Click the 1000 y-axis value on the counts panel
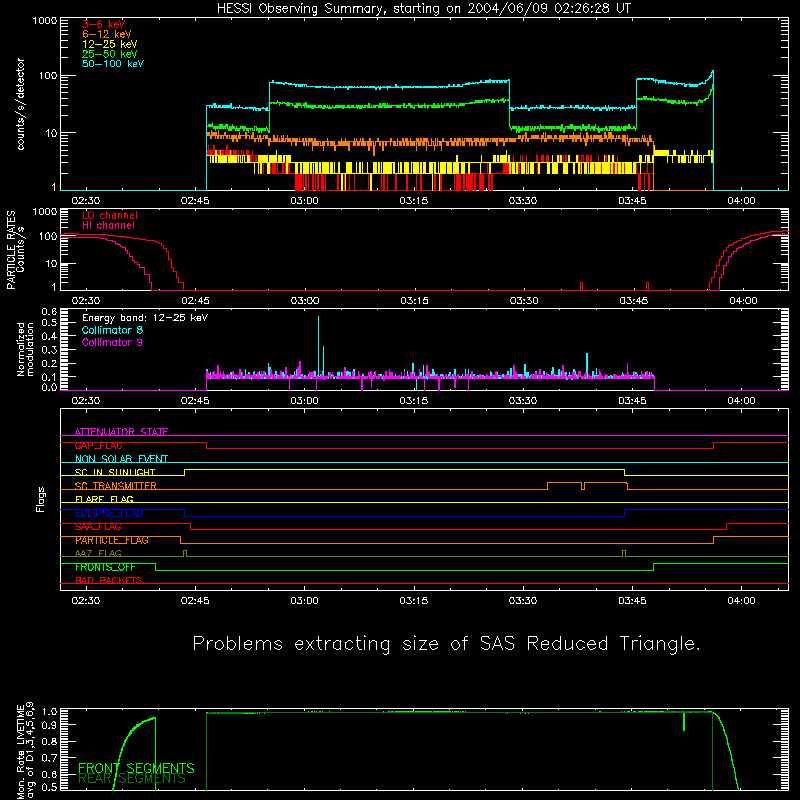 [x=45, y=21]
